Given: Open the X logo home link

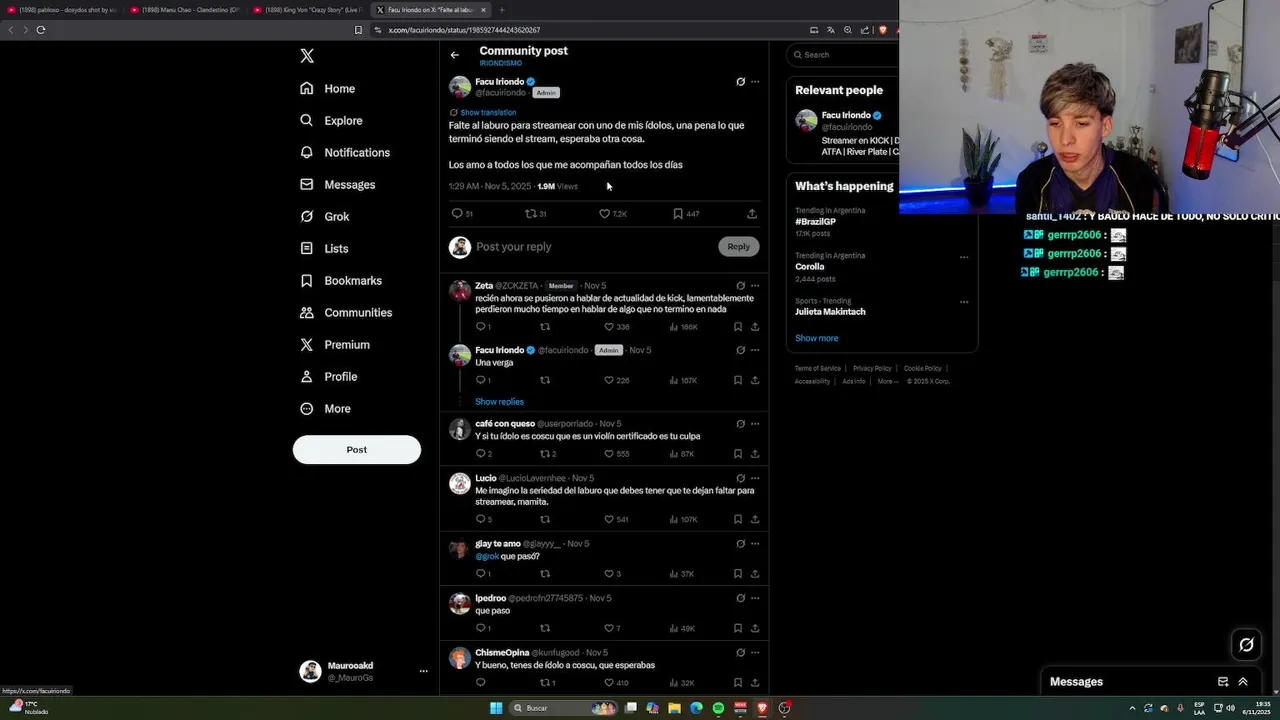Looking at the screenshot, I should tap(307, 56).
